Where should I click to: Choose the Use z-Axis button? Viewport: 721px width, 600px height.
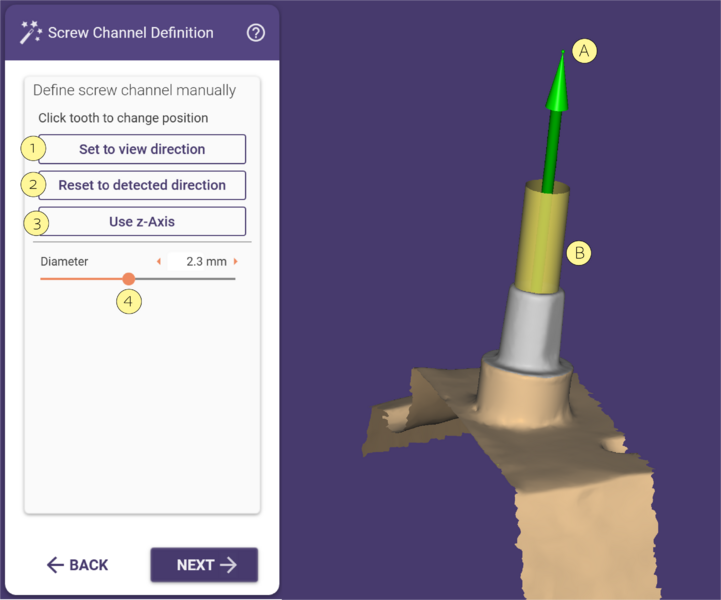142,221
